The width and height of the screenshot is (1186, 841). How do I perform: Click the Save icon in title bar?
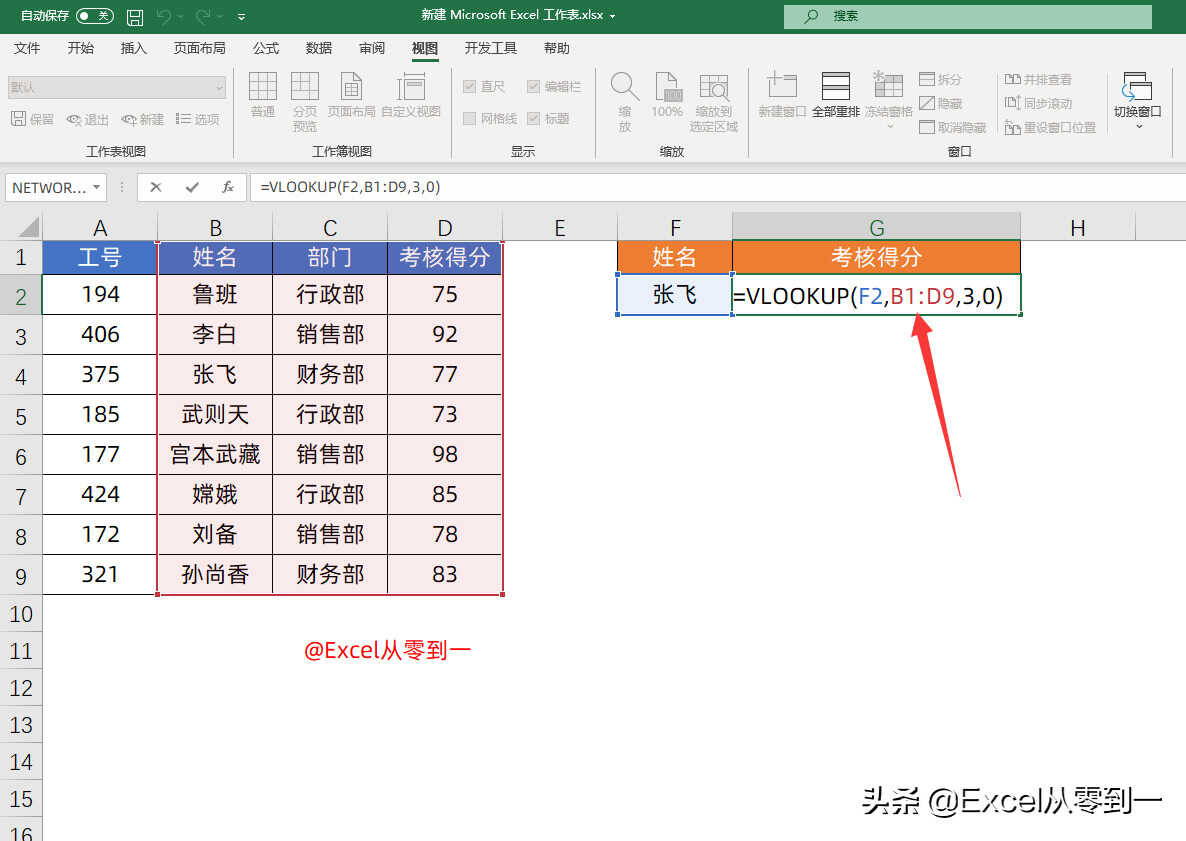[x=135, y=17]
